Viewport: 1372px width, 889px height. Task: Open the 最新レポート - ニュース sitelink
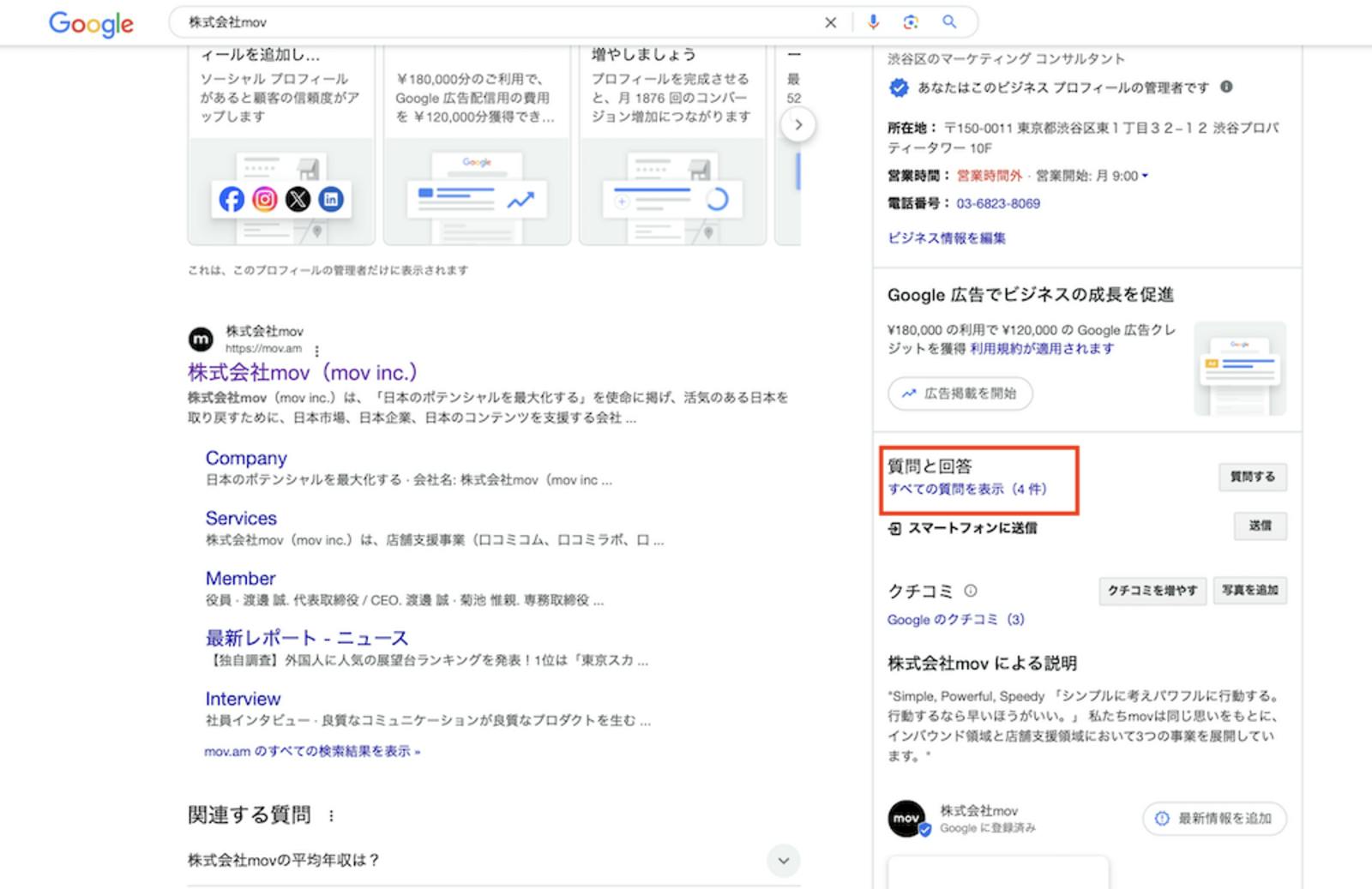pos(307,639)
